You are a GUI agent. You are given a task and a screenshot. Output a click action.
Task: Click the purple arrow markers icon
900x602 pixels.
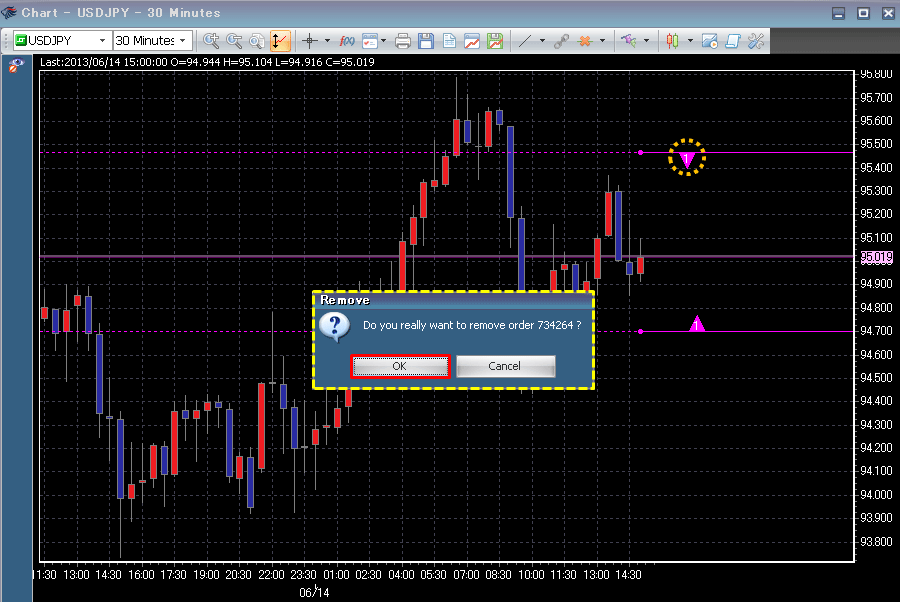point(629,41)
